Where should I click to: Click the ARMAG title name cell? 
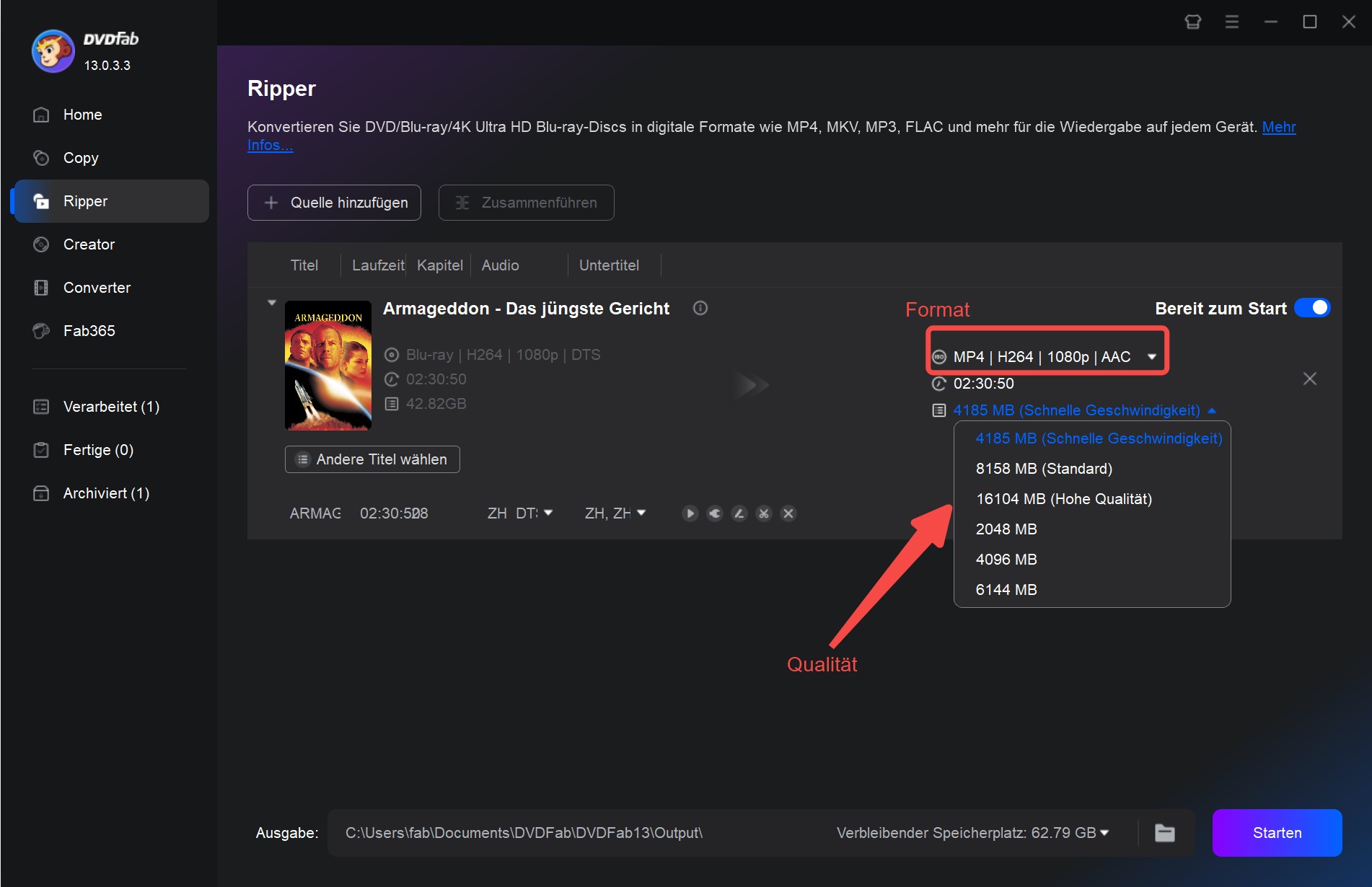tap(315, 513)
